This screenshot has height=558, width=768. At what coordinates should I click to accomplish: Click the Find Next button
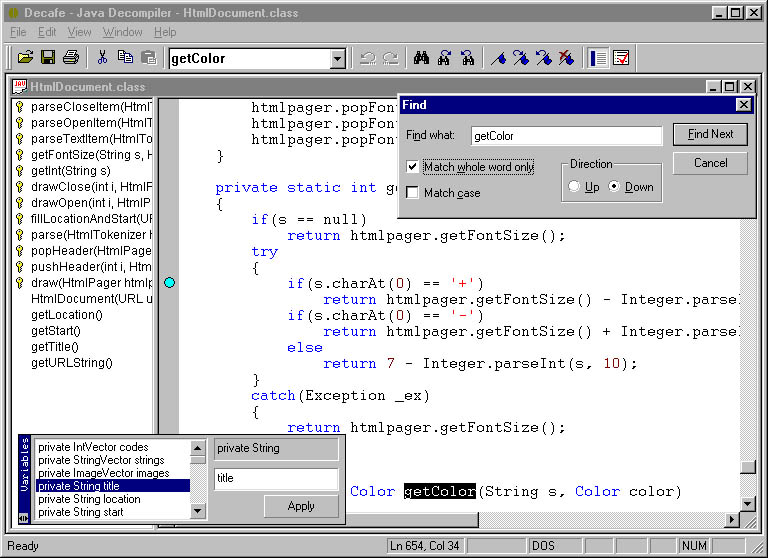[x=710, y=134]
